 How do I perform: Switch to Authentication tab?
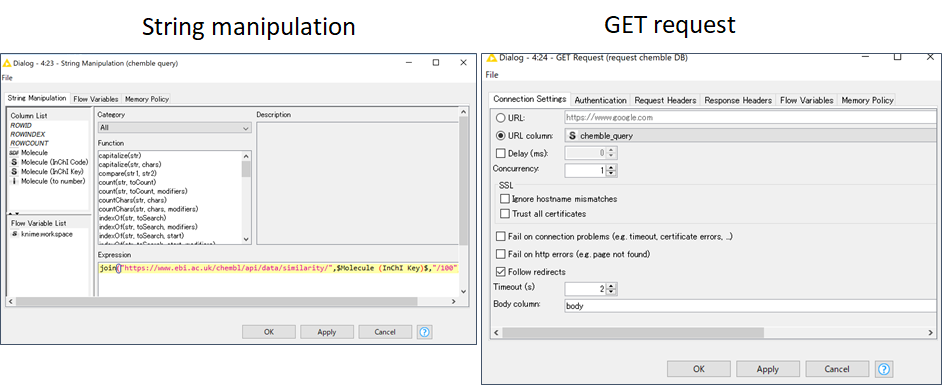tap(600, 100)
